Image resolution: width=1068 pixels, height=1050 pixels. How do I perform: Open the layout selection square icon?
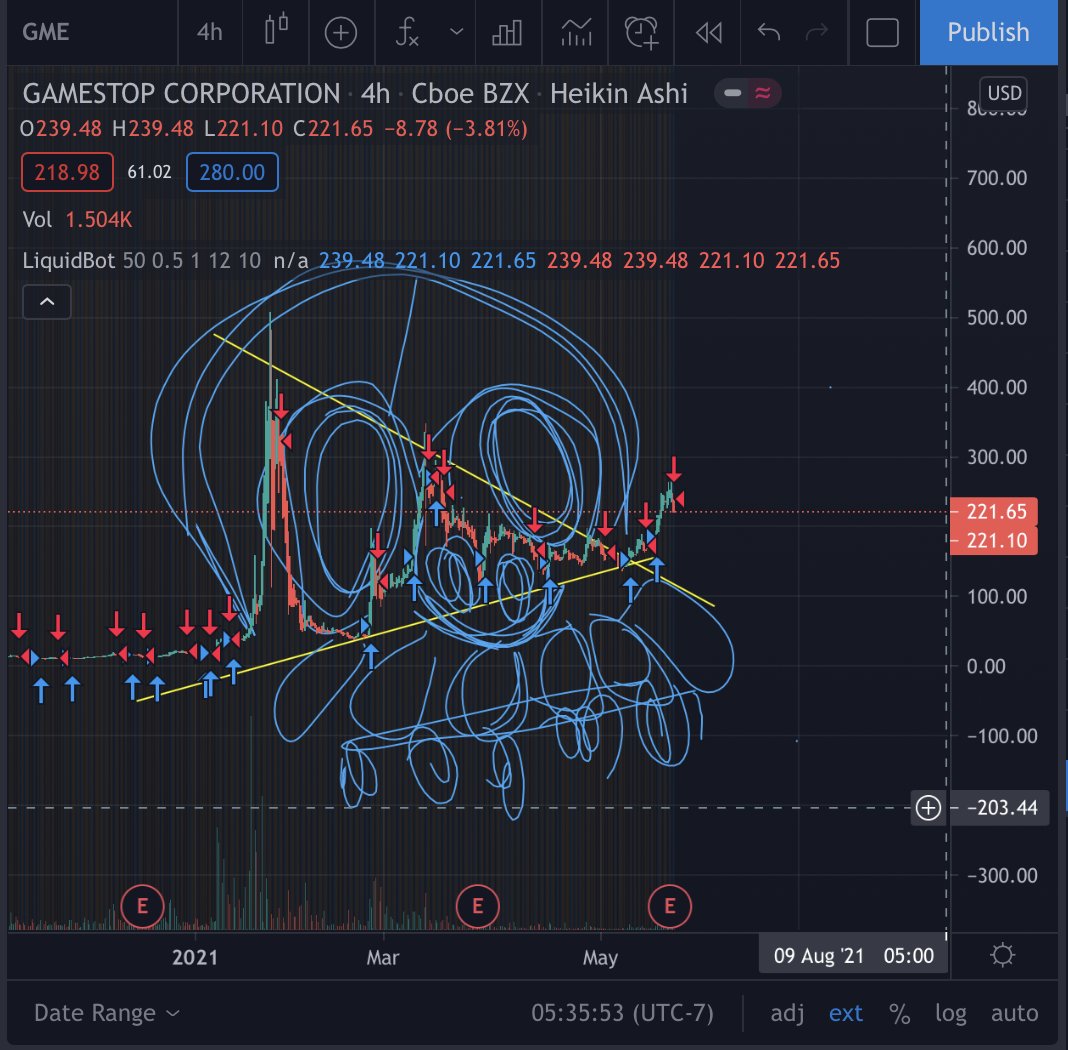tap(882, 33)
